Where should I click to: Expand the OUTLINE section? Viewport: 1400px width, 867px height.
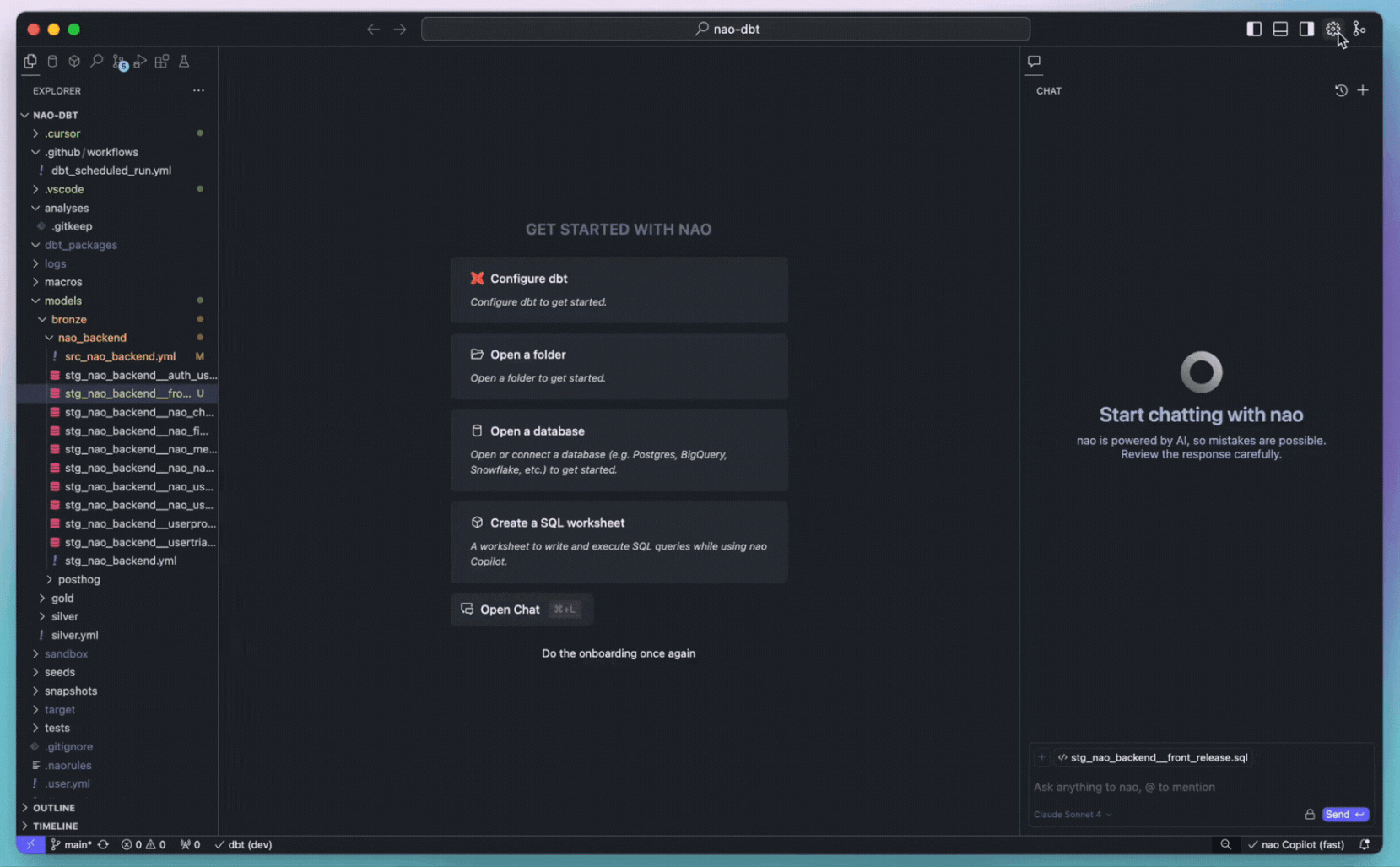tap(54, 808)
